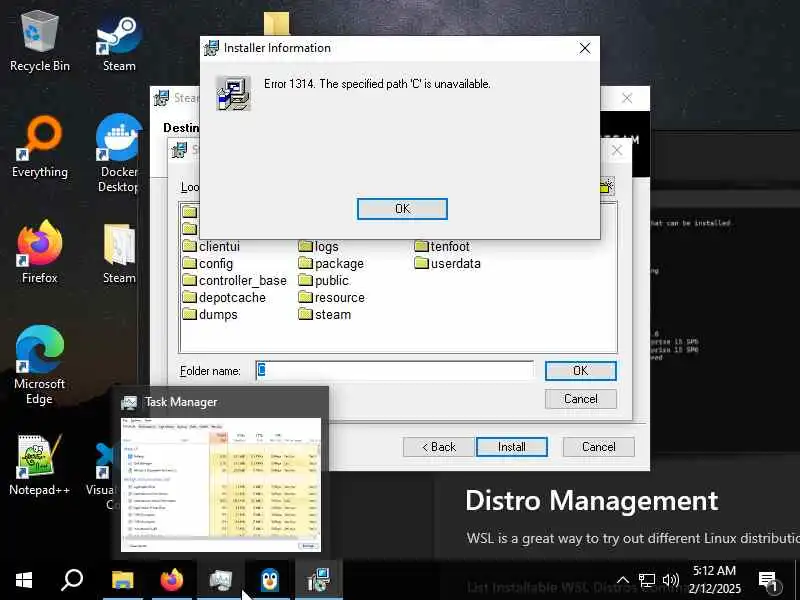Select the clientui folder

tap(211, 246)
